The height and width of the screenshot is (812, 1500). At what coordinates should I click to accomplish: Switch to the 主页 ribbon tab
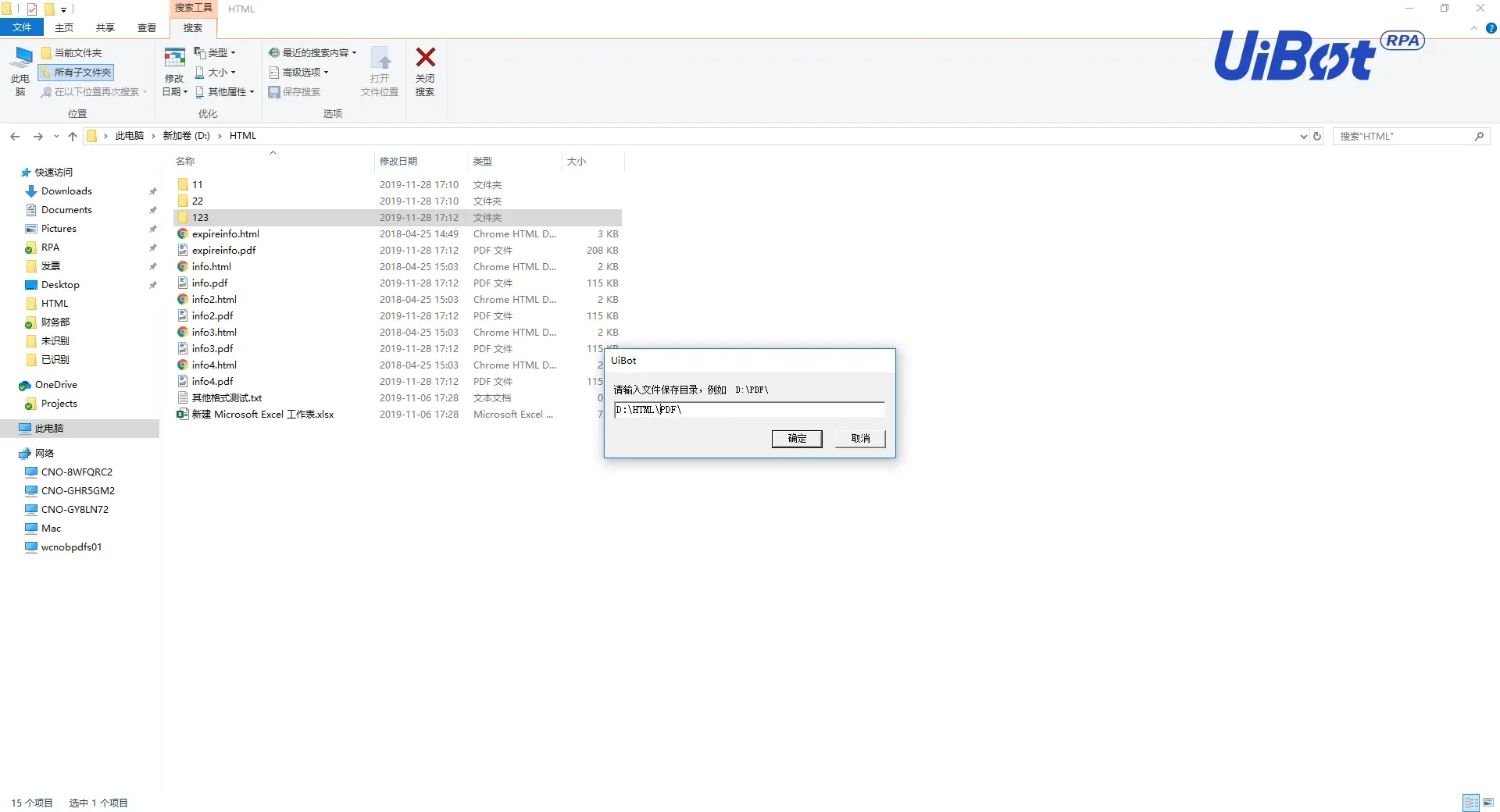64,27
